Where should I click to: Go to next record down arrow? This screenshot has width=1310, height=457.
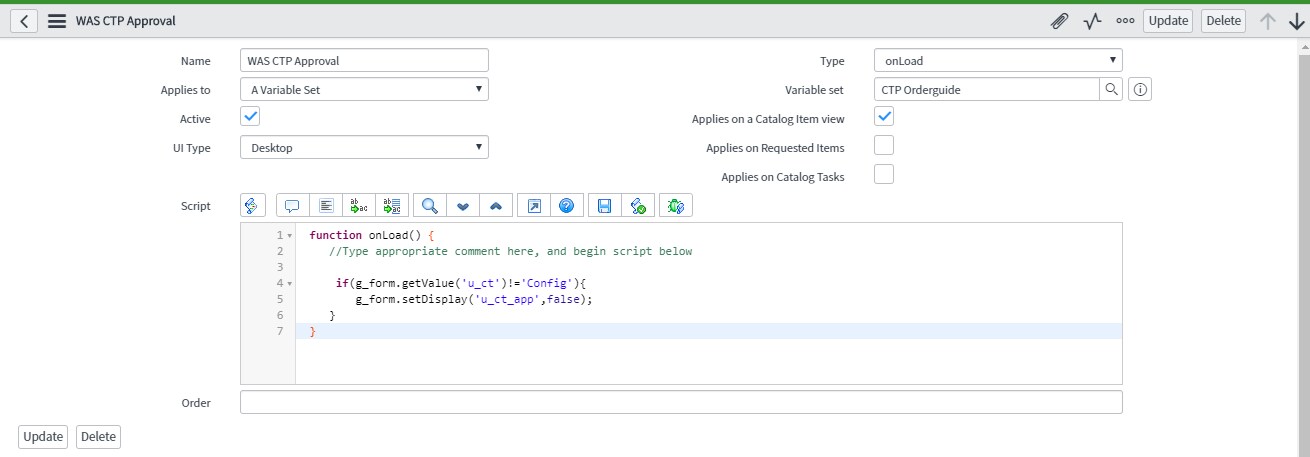pyautogui.click(x=1297, y=21)
